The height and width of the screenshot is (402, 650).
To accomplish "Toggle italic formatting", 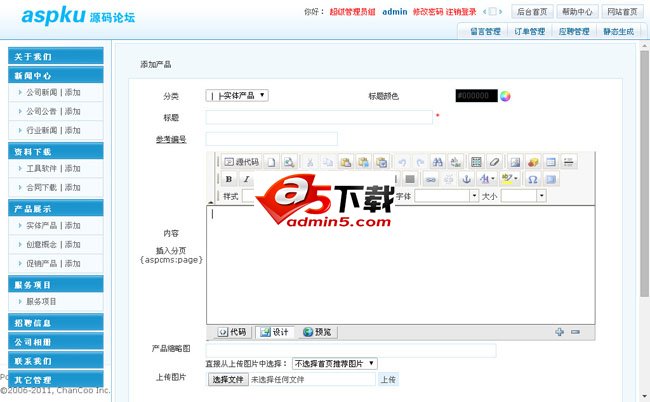I will 246,179.
